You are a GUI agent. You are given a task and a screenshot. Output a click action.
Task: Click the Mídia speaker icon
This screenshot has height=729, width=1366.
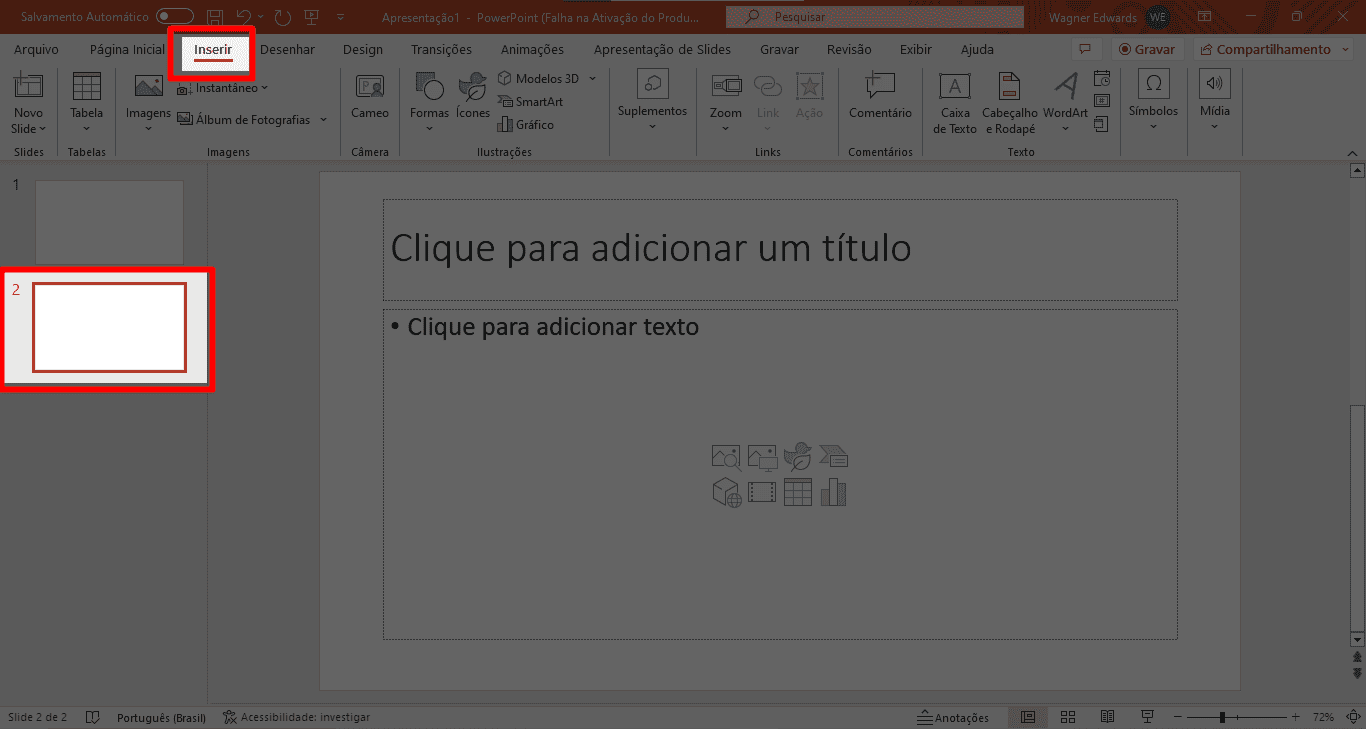pyautogui.click(x=1215, y=84)
